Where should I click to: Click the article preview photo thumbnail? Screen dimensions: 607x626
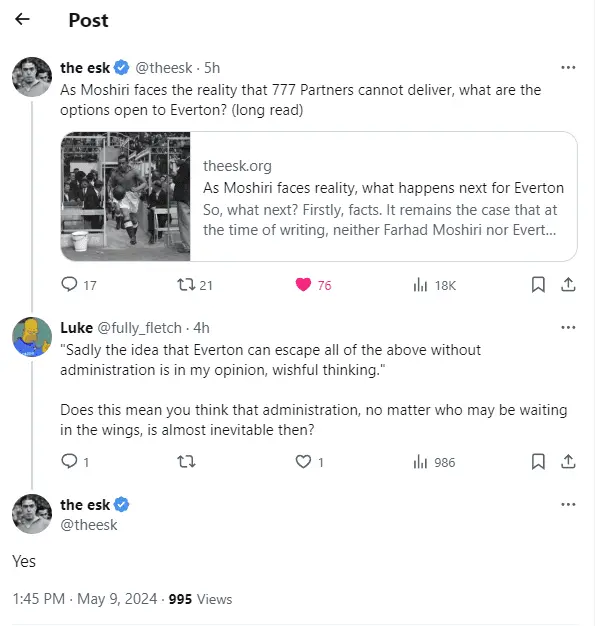point(126,197)
